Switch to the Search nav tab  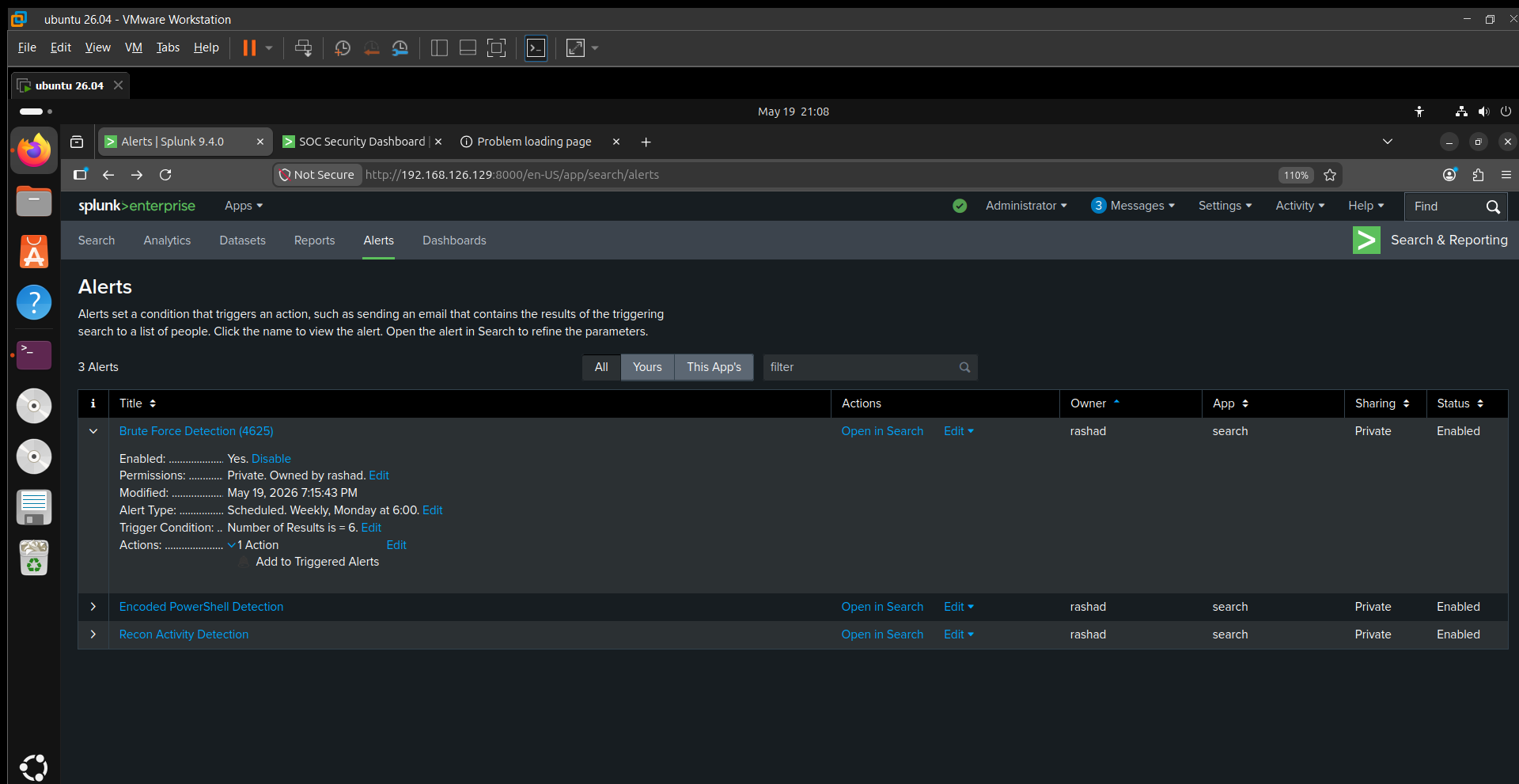[x=97, y=241]
